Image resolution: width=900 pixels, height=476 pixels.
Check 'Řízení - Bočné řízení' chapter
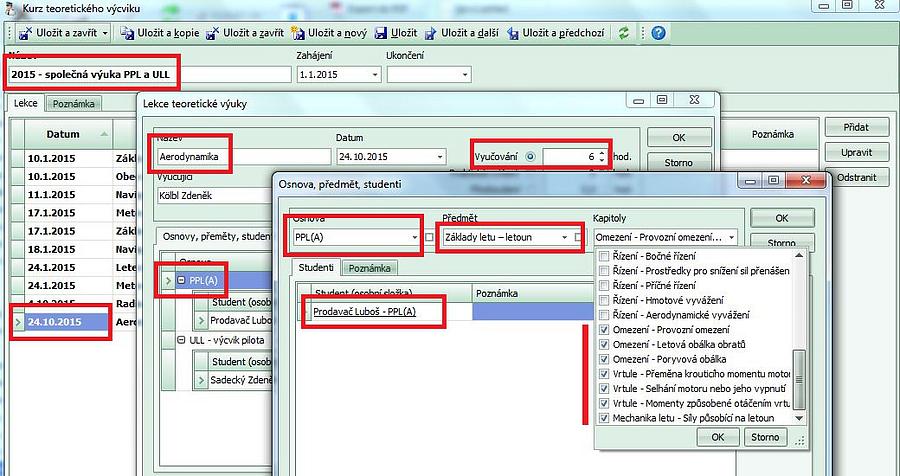point(603,257)
